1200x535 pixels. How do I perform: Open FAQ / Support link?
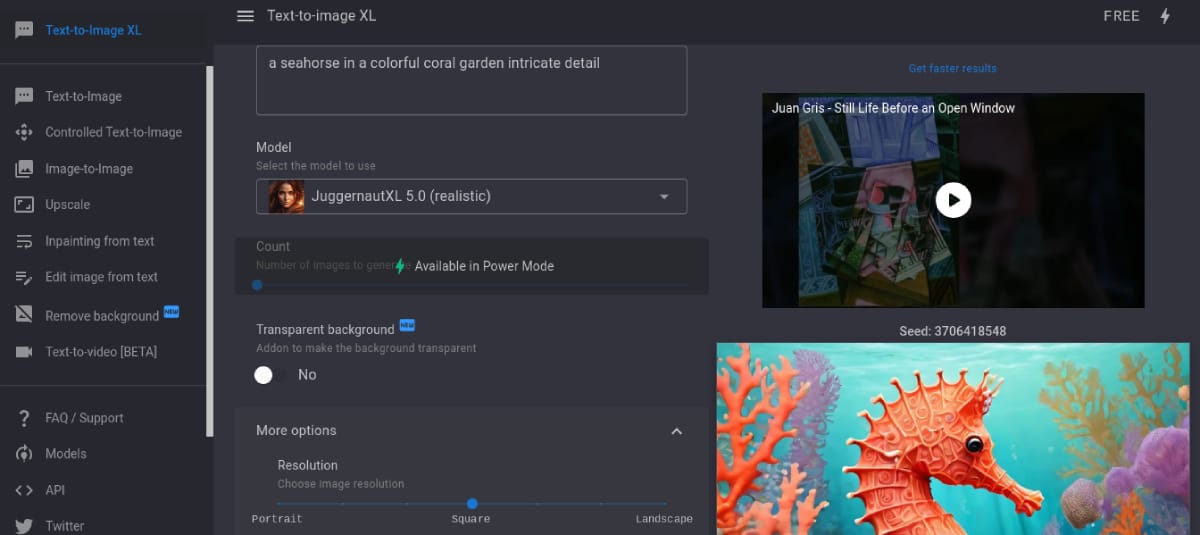pyautogui.click(x=84, y=418)
